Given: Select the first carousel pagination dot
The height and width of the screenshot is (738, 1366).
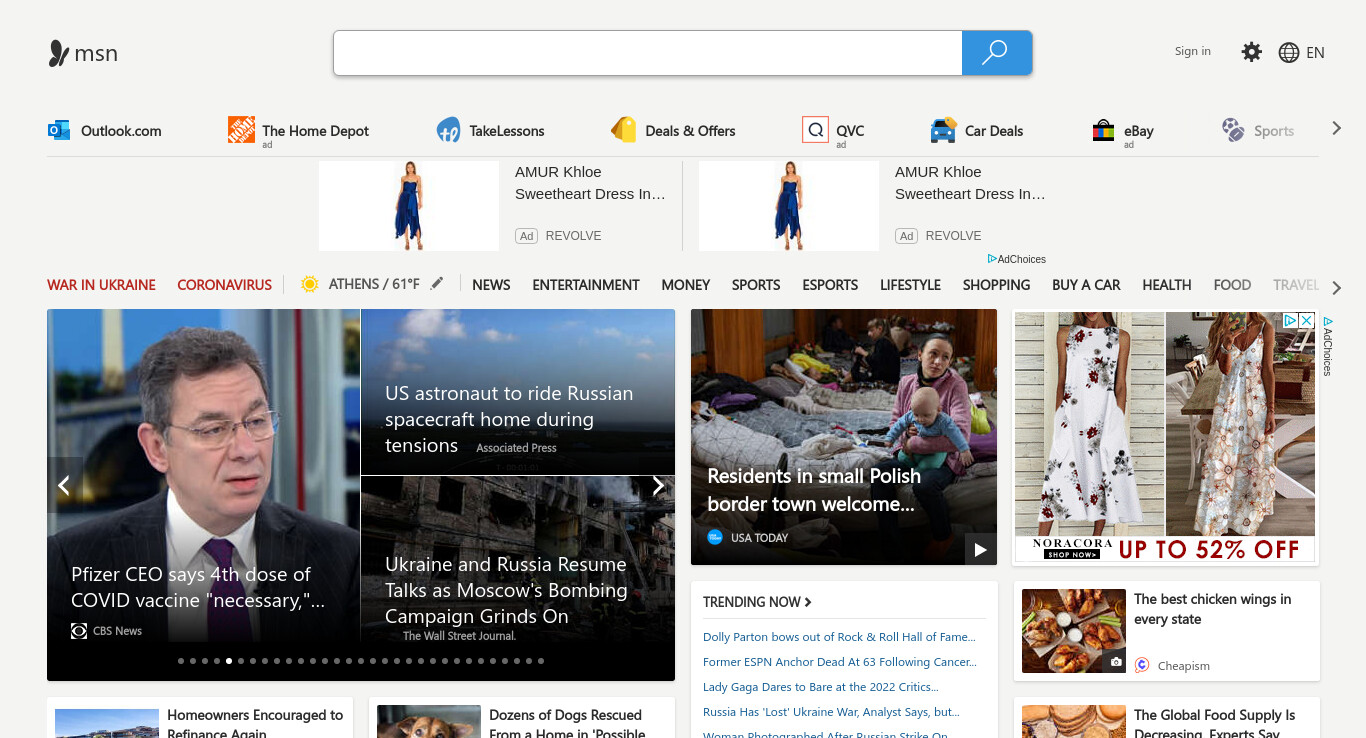Looking at the screenshot, I should [x=181, y=661].
